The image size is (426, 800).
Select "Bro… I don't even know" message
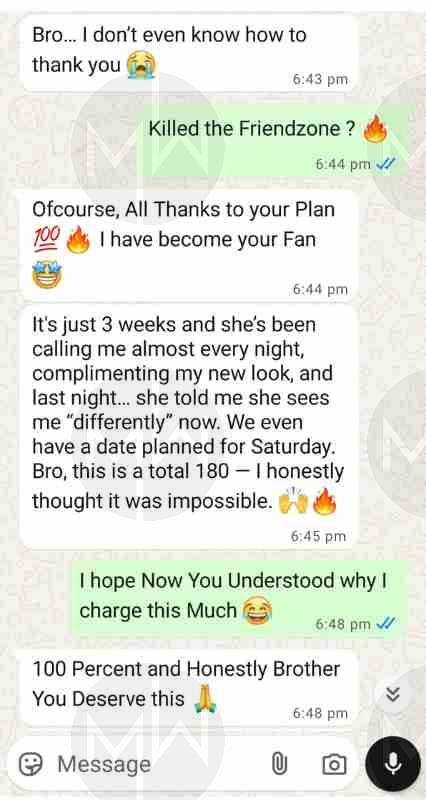click(x=188, y=53)
